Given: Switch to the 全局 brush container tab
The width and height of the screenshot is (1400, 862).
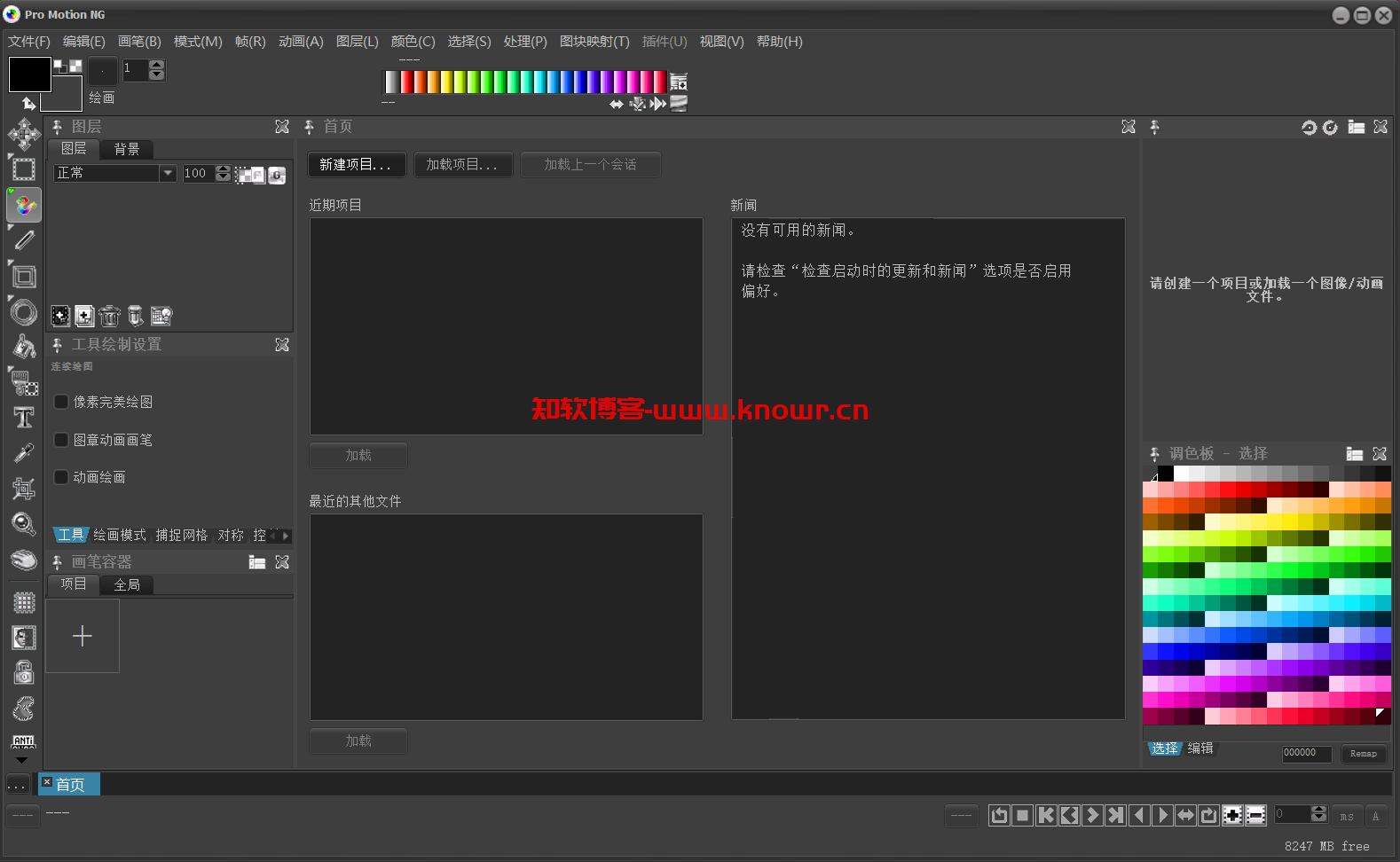Looking at the screenshot, I should 127,584.
